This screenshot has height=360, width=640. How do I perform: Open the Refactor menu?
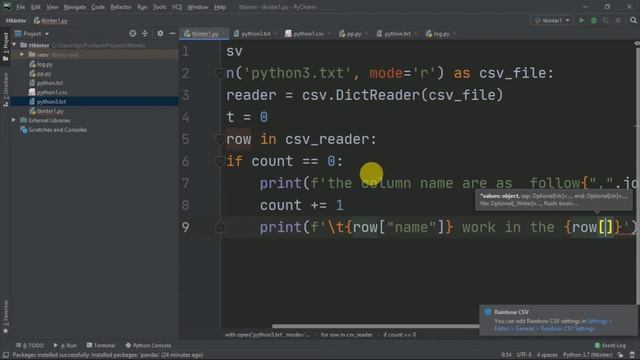tap(121, 7)
